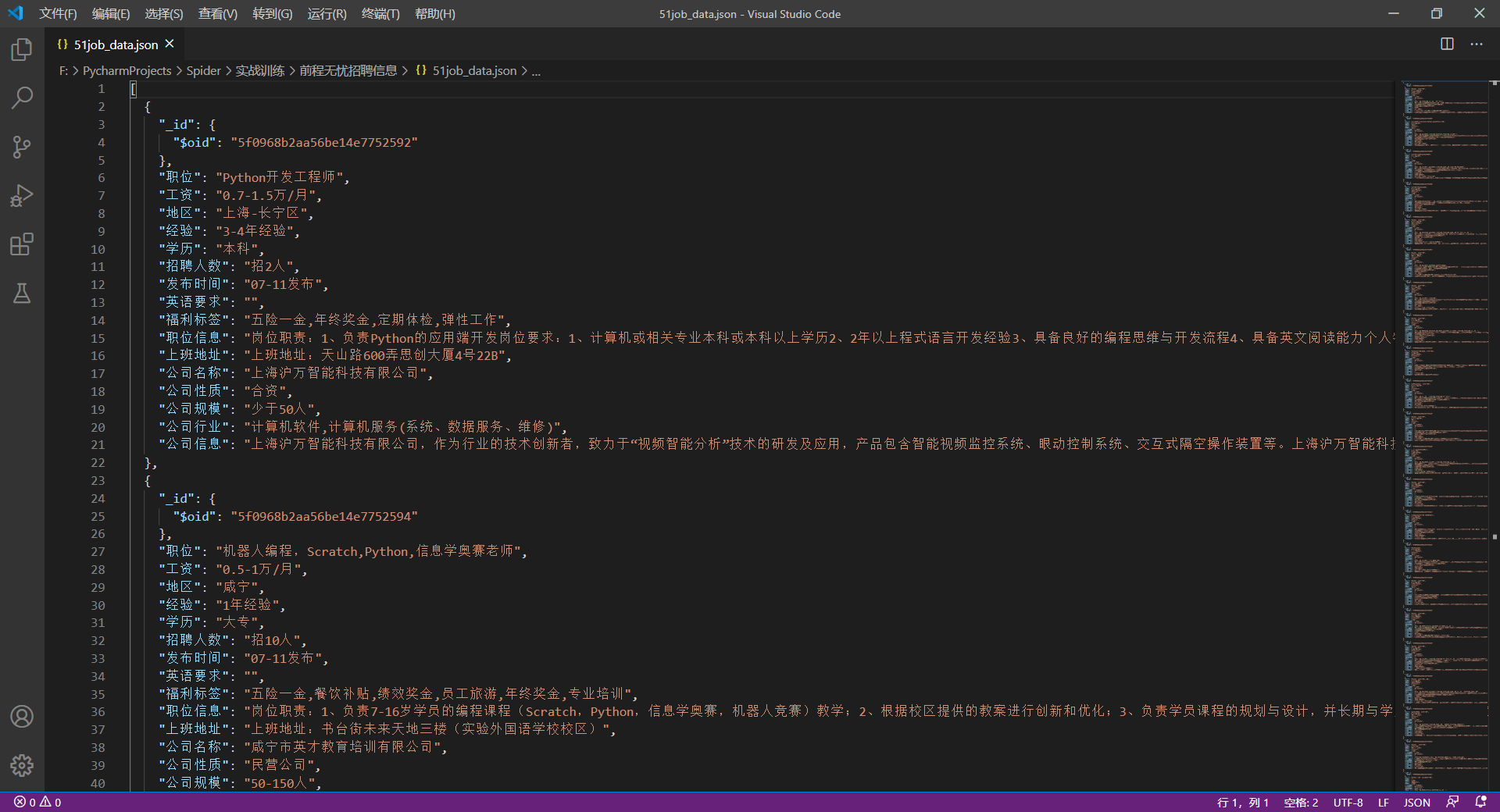The image size is (1500, 812).
Task: Click the "上海沪万智能科技有限公司" company name
Action: click(x=335, y=373)
